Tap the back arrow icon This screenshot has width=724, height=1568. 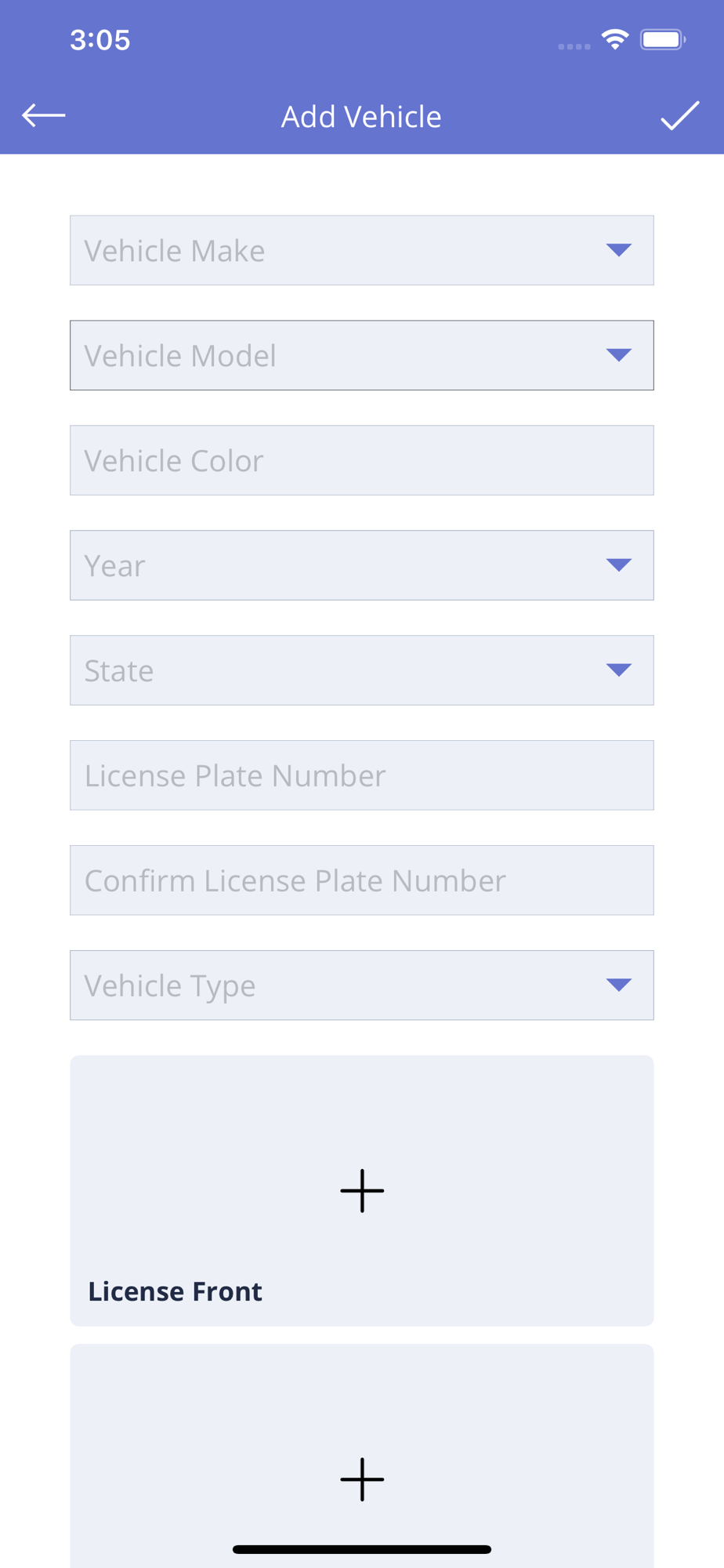(x=44, y=115)
